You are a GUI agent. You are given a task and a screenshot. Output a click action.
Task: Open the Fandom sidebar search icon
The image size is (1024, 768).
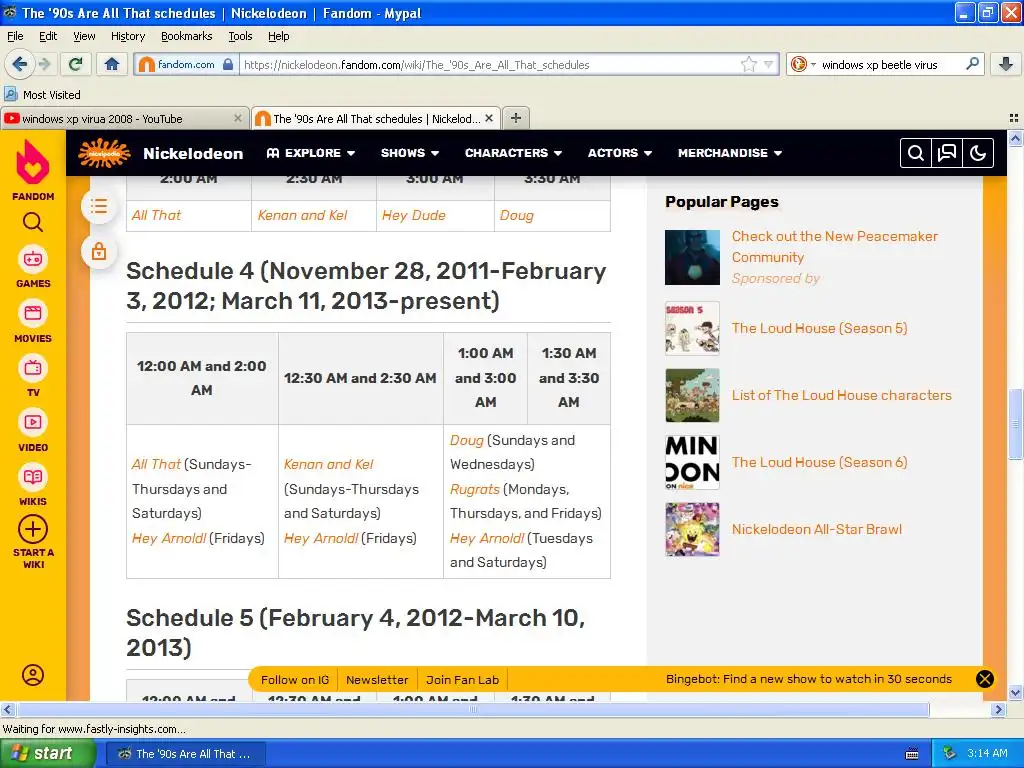coord(33,223)
